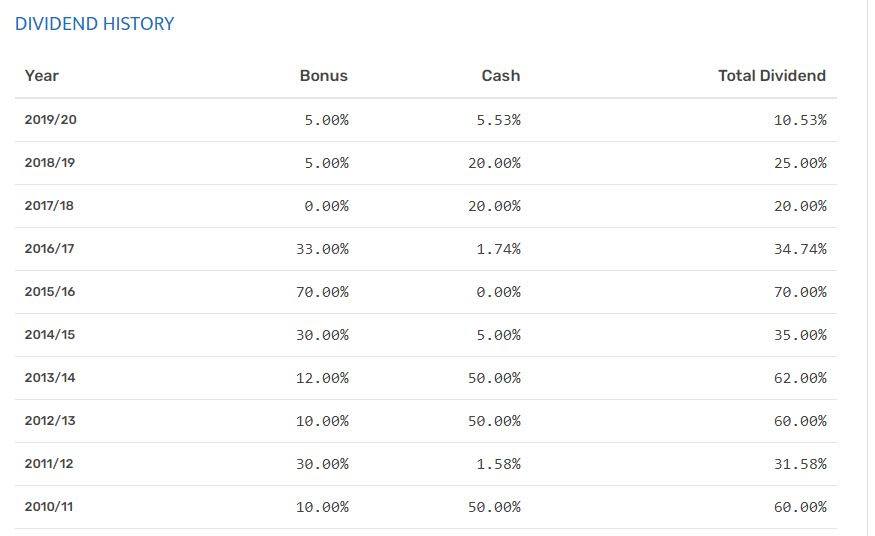Click the 62.00% total dividend value
Viewport: 875px width, 536px height.
pyautogui.click(x=800, y=378)
